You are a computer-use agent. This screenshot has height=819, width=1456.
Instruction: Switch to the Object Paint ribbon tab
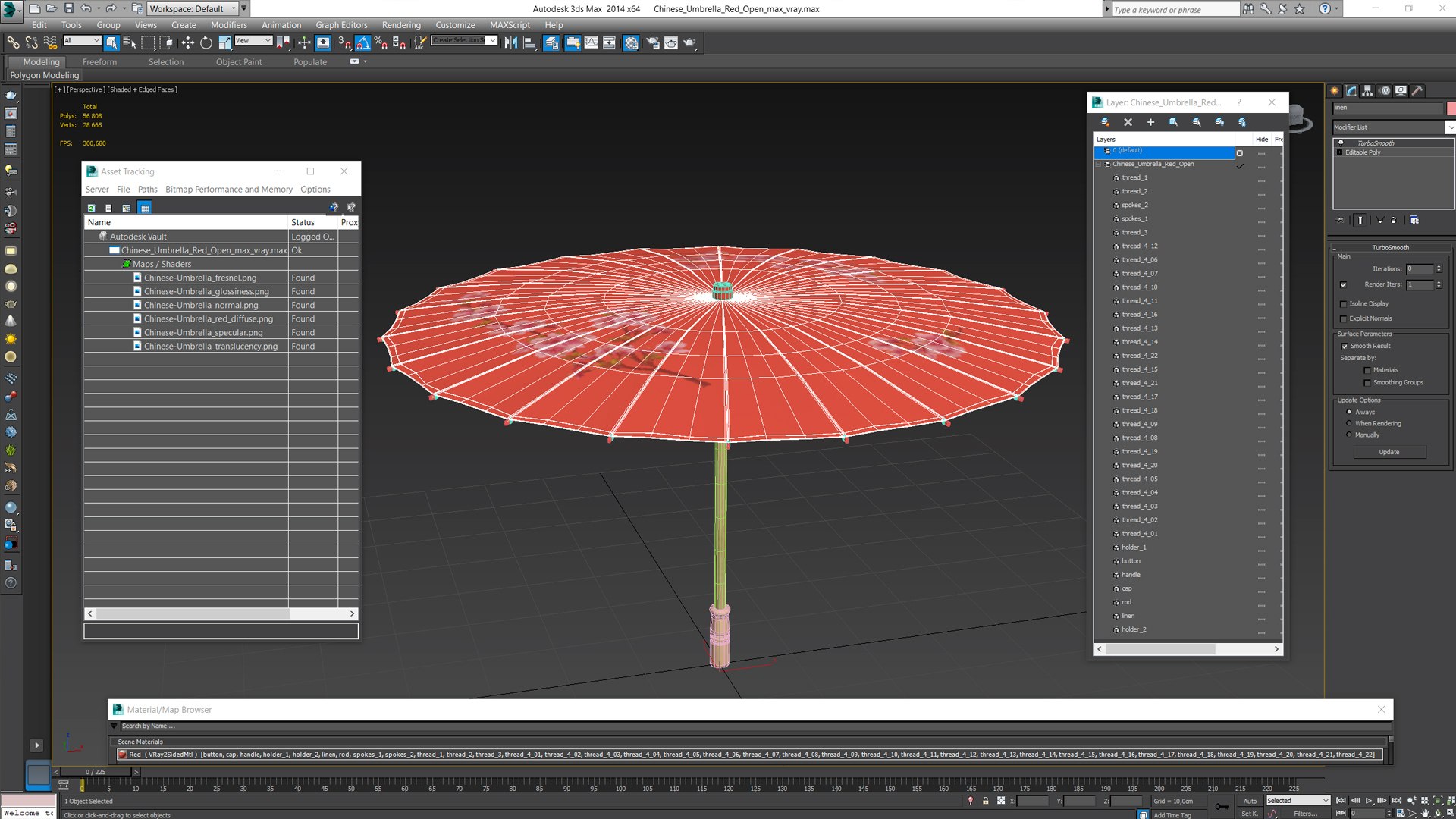[239, 62]
